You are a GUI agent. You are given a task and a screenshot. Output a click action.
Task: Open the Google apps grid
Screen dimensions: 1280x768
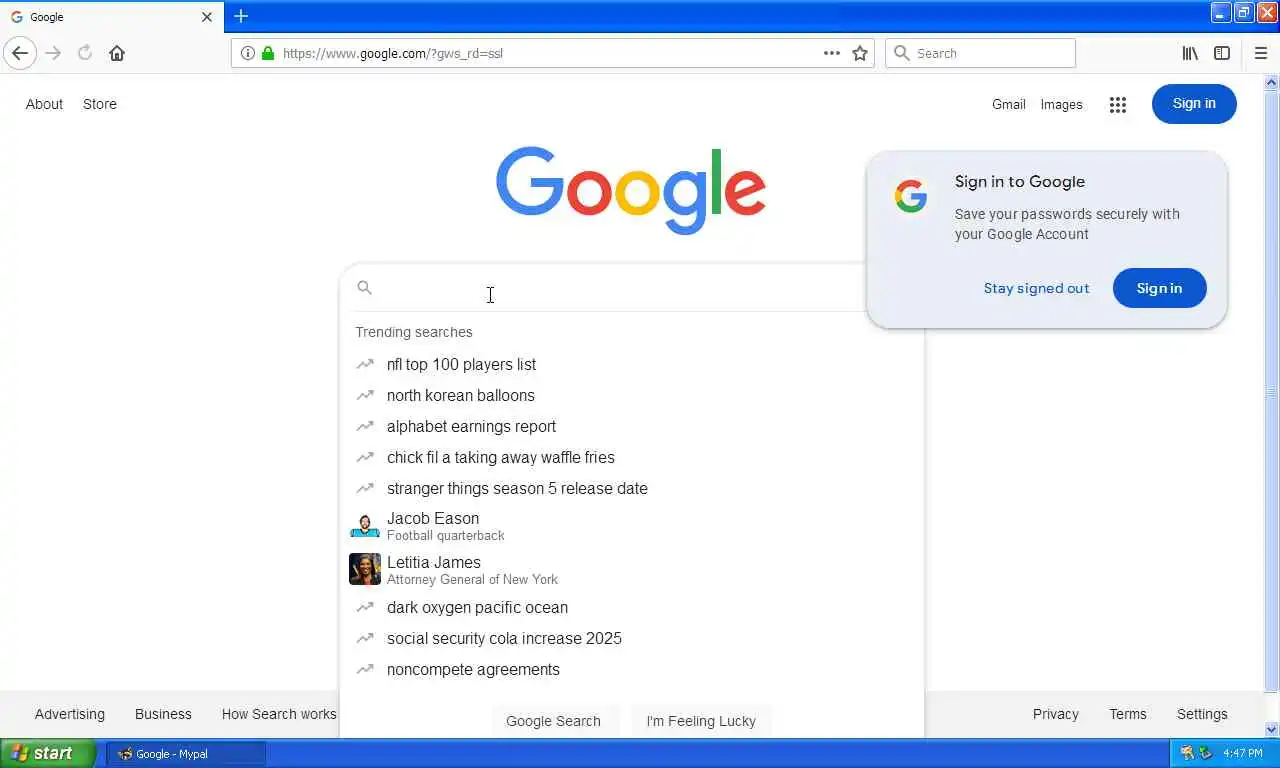(1118, 104)
